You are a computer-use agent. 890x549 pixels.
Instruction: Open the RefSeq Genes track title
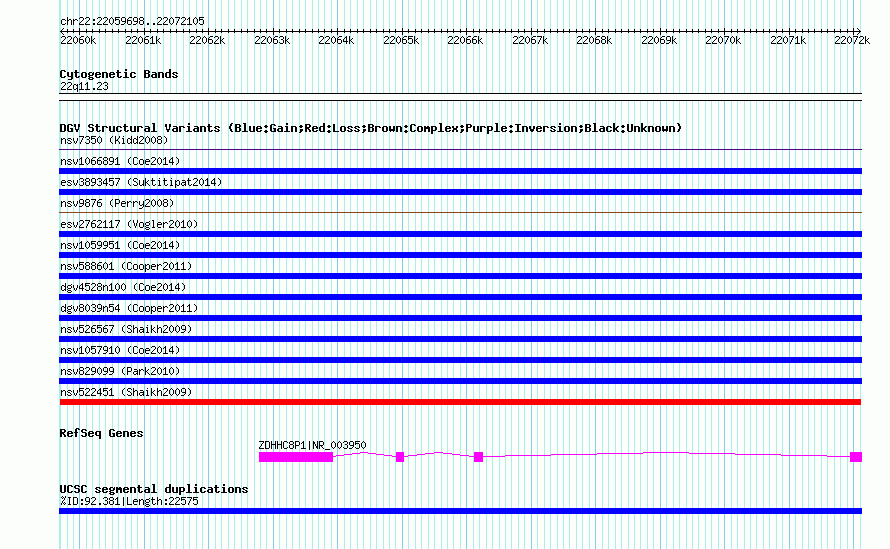101,433
